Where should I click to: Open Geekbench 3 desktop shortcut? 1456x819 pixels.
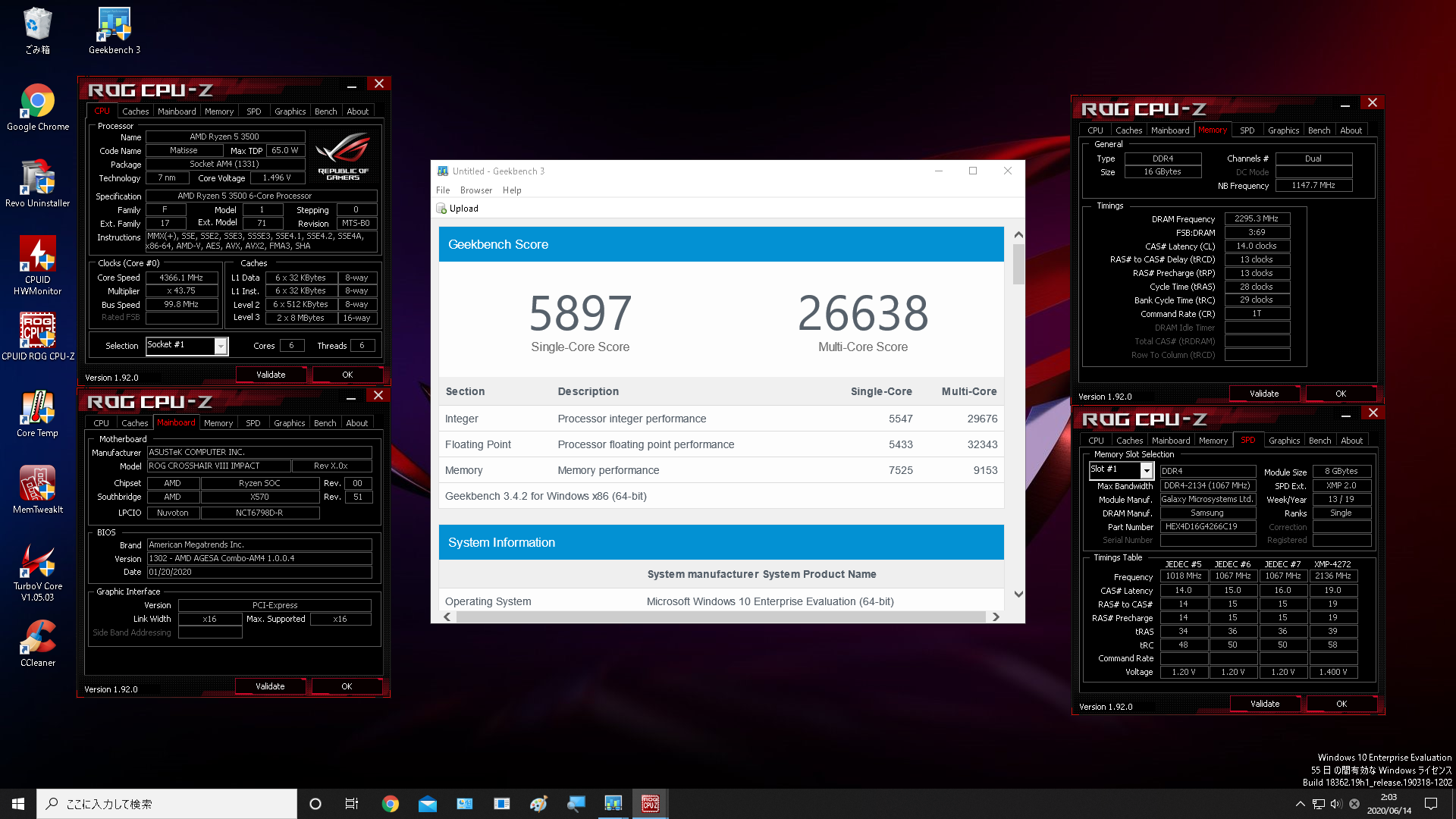(x=115, y=31)
